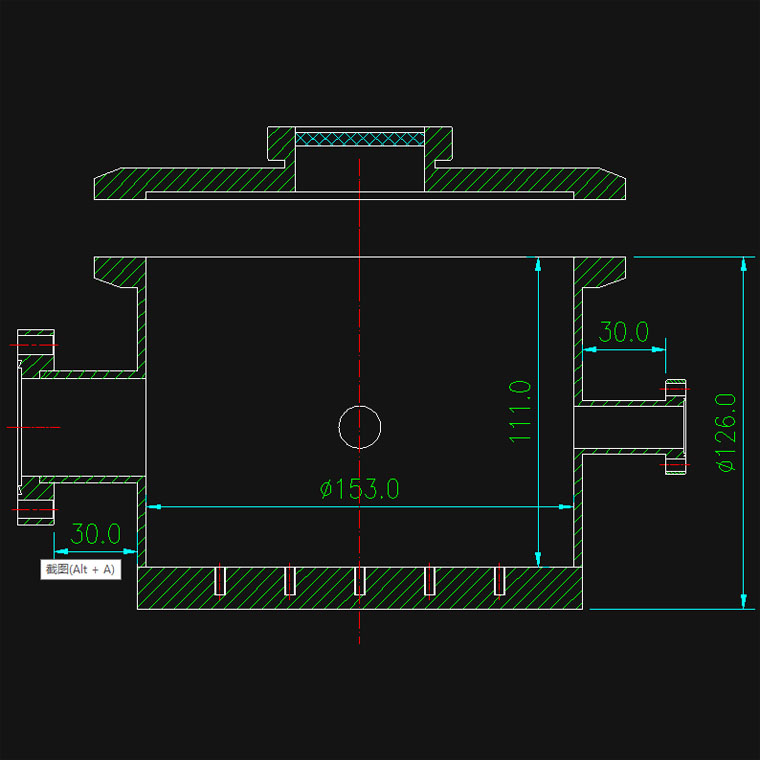Select the blue cross-hatched mesh in the lid
Screen dimensions: 760x760
pyautogui.click(x=360, y=138)
